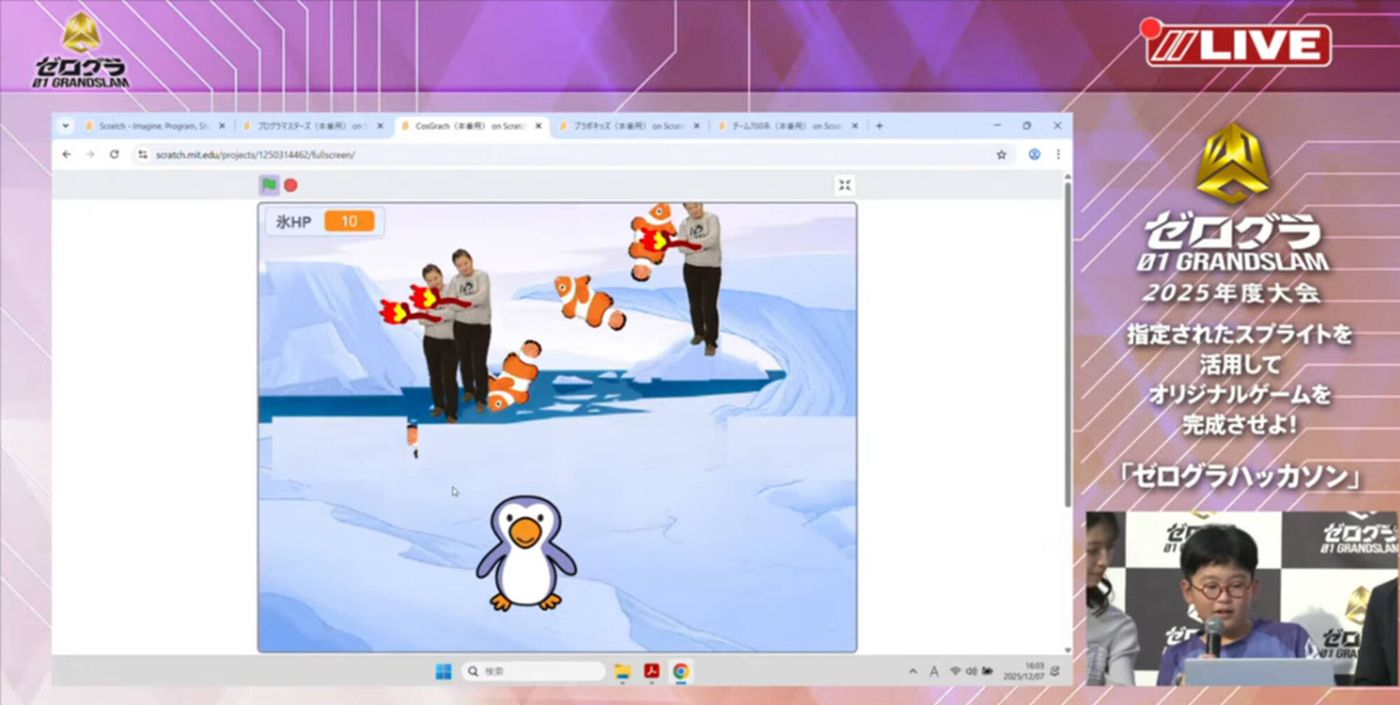The width and height of the screenshot is (1400, 705).
Task: View site information icon in address bar
Action: 142,155
